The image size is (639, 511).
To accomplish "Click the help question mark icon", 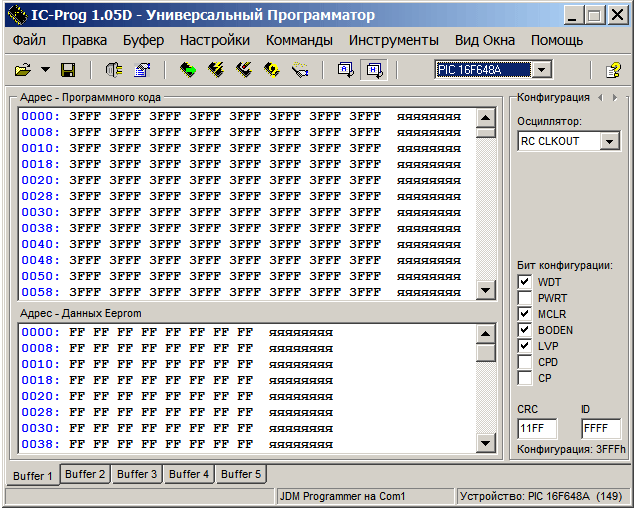I will [614, 70].
